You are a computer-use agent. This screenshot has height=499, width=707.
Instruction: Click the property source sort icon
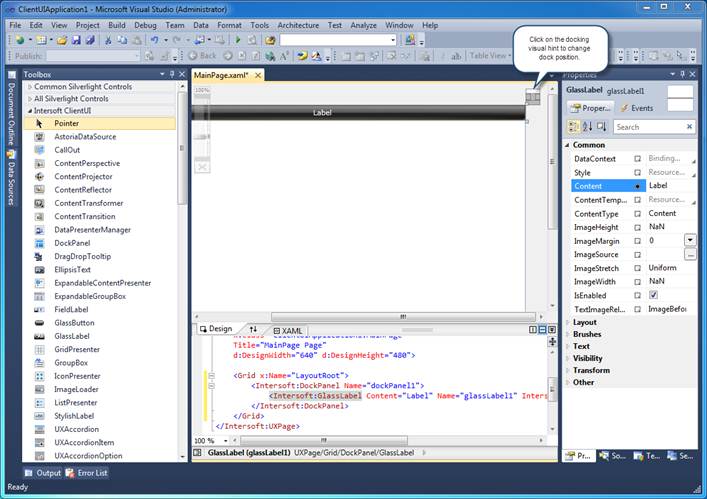[602, 127]
